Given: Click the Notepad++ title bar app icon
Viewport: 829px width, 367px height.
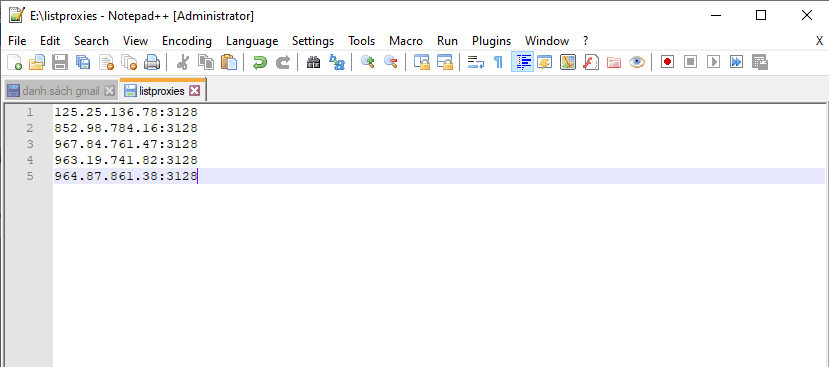Looking at the screenshot, I should (x=16, y=15).
